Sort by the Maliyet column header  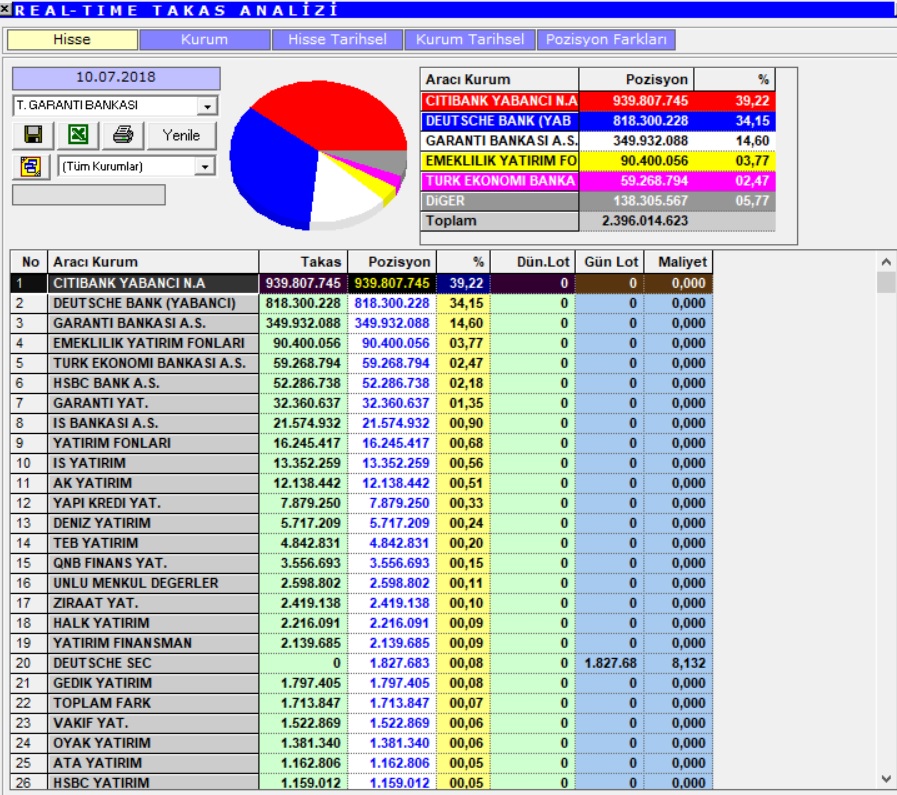click(679, 262)
